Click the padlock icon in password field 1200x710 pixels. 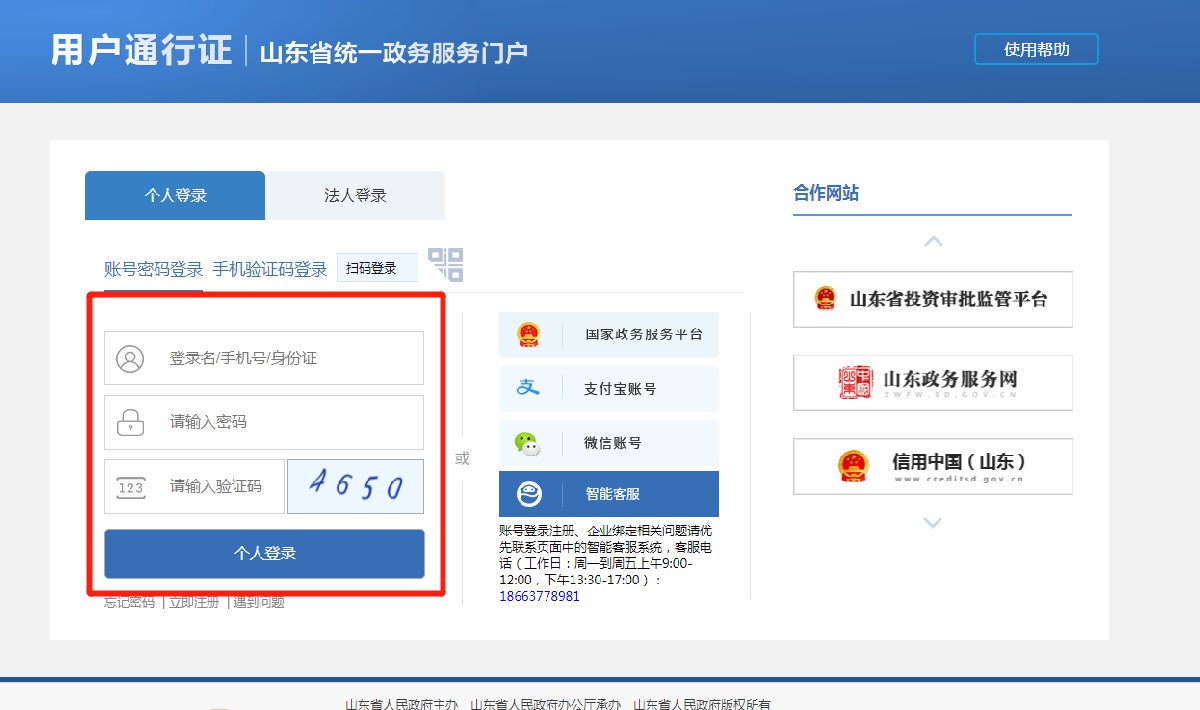tap(130, 422)
